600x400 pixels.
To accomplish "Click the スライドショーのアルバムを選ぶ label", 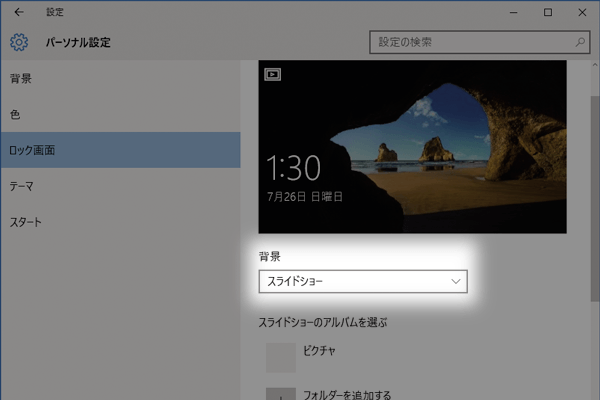I will pyautogui.click(x=323, y=322).
